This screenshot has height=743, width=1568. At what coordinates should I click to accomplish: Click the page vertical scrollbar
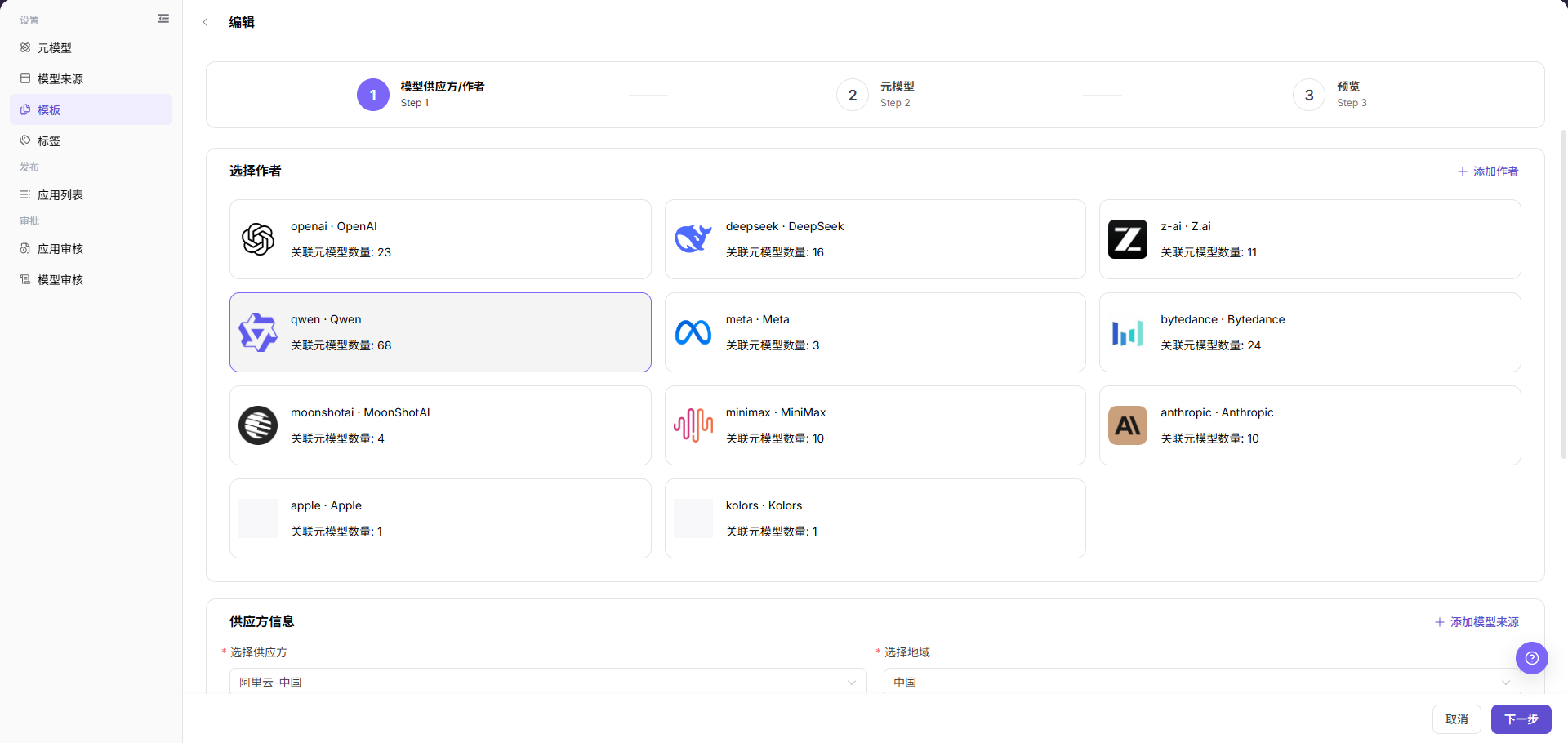(x=1564, y=294)
